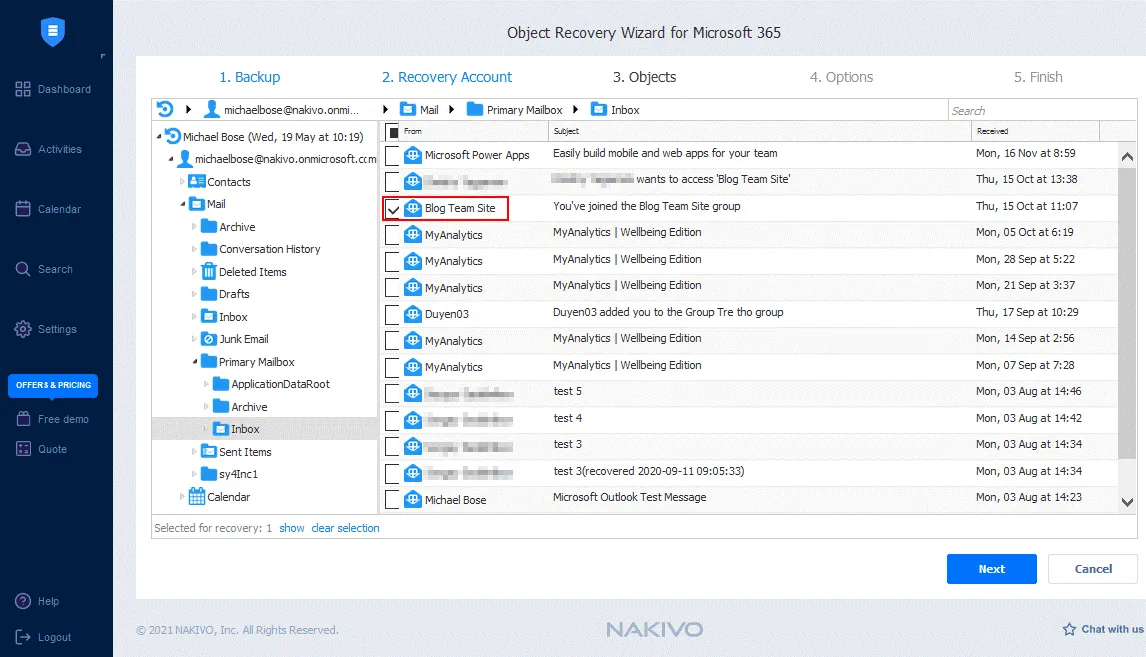This screenshot has width=1146, height=657.
Task: Expand the Contacts tree node
Action: [x=182, y=182]
